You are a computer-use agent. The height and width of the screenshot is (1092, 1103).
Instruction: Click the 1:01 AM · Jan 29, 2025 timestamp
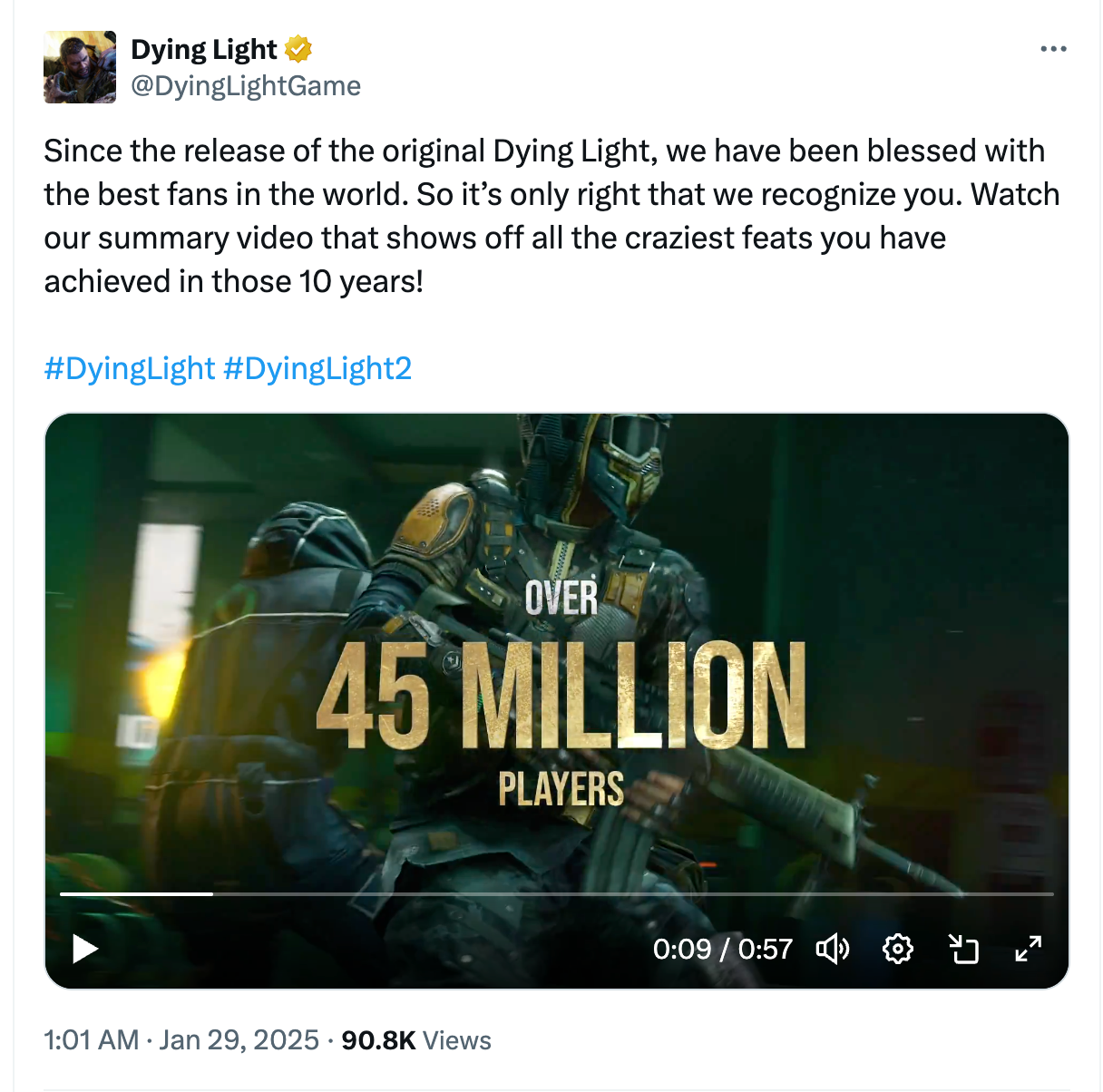point(181,1039)
